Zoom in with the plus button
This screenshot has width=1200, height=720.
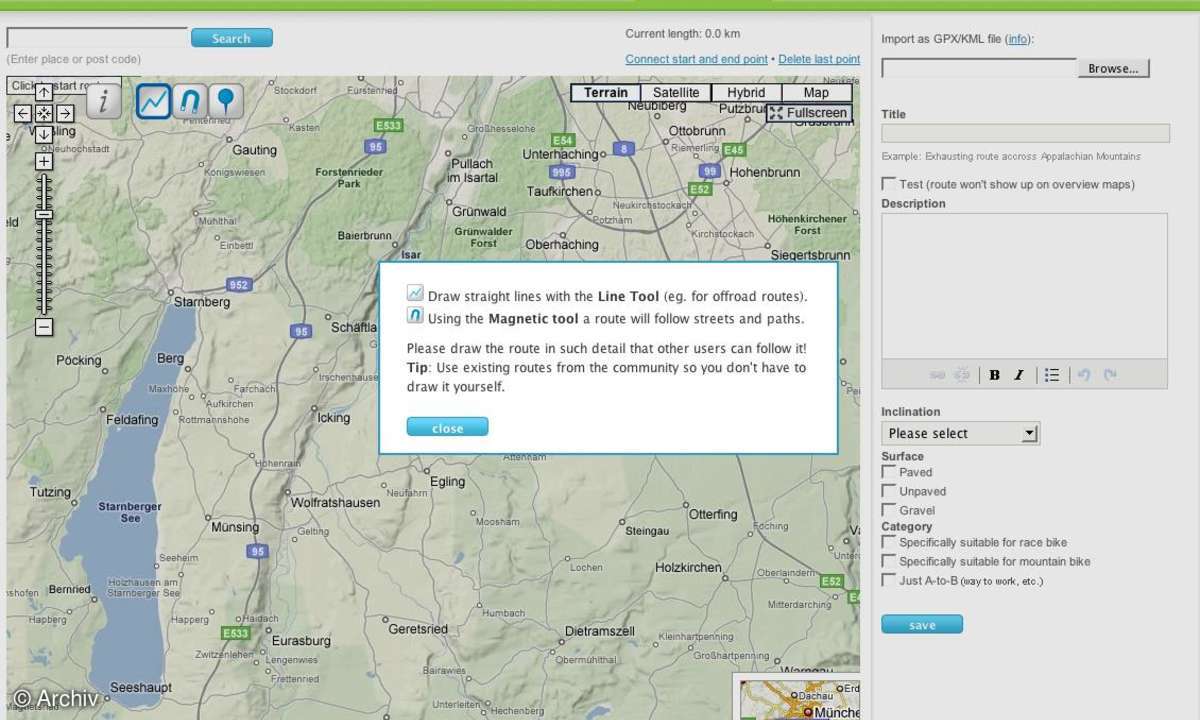[44, 161]
